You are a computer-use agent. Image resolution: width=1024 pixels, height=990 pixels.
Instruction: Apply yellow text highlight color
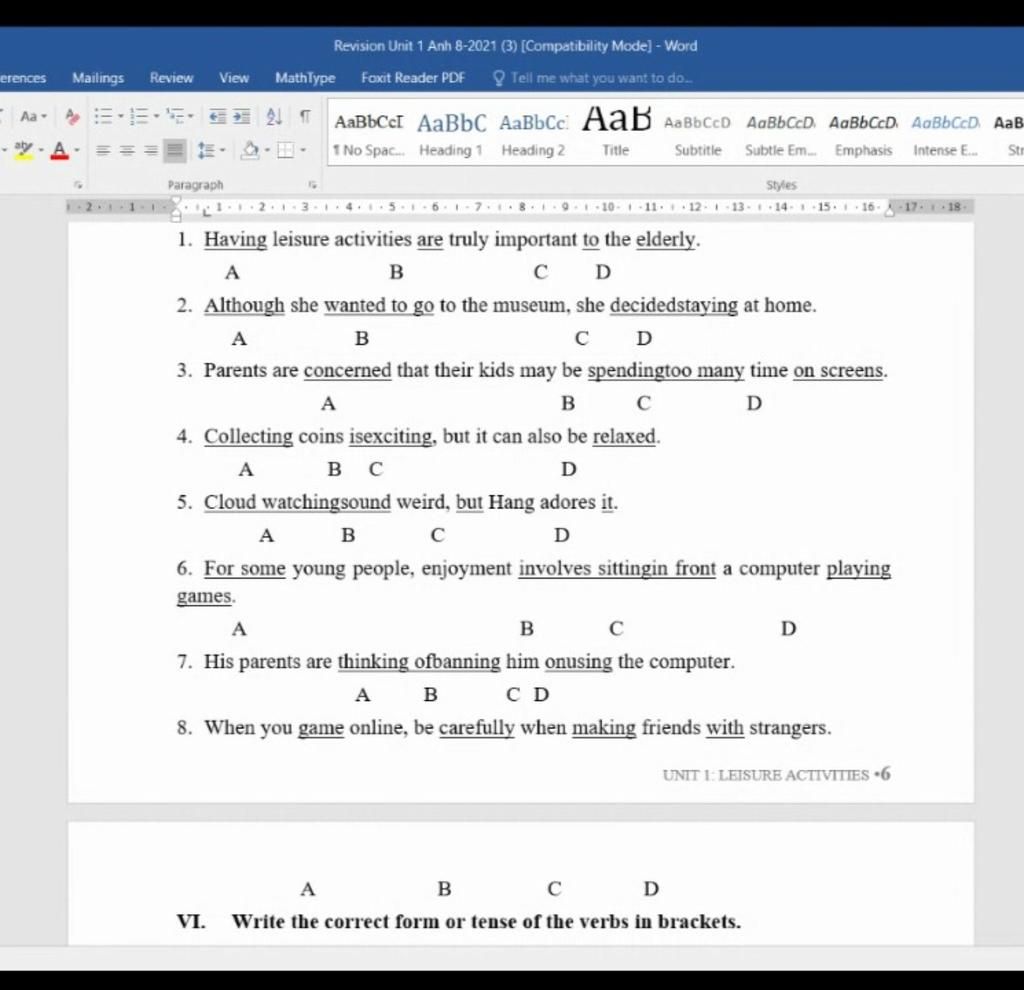24,150
